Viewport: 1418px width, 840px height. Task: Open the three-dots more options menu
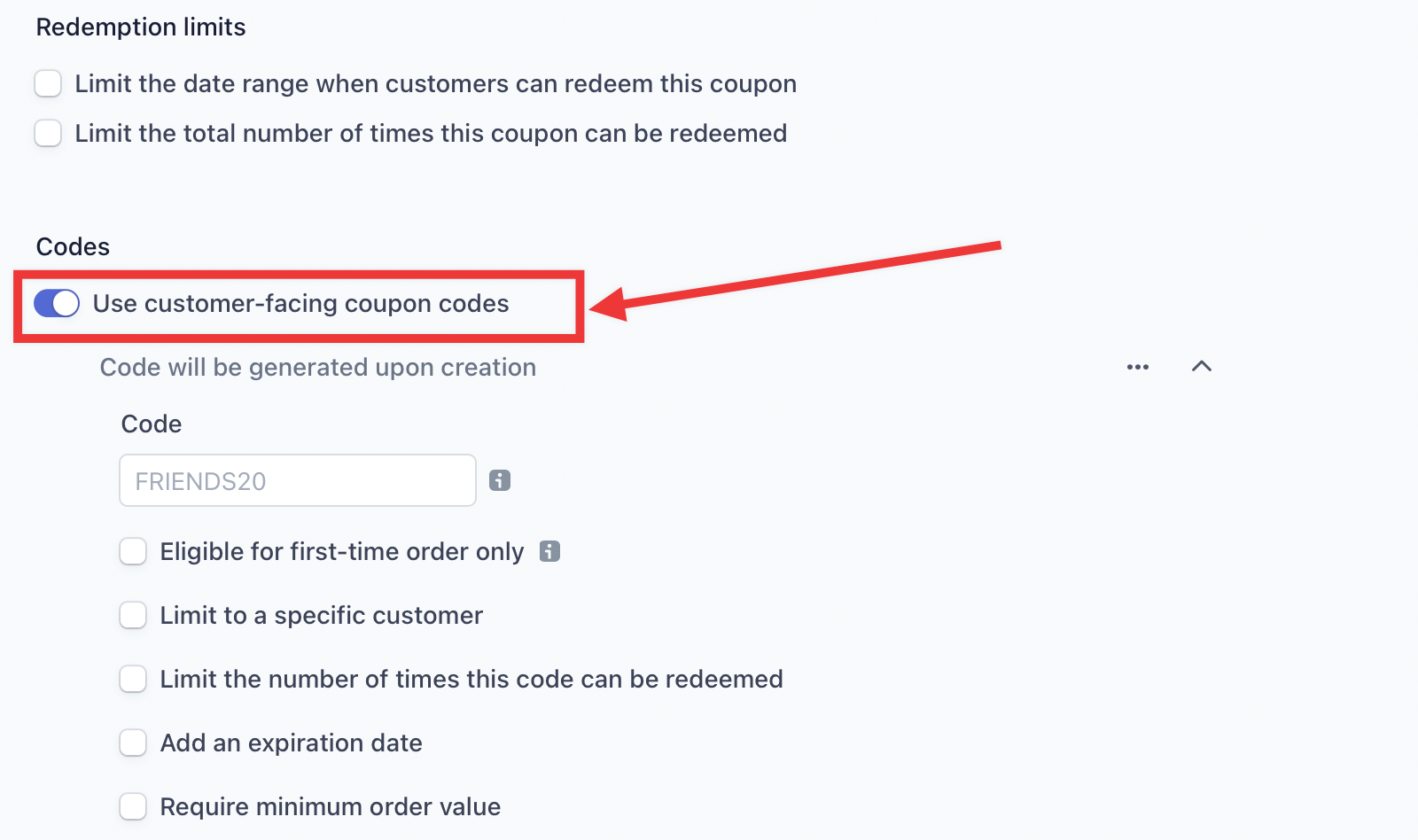[x=1138, y=367]
